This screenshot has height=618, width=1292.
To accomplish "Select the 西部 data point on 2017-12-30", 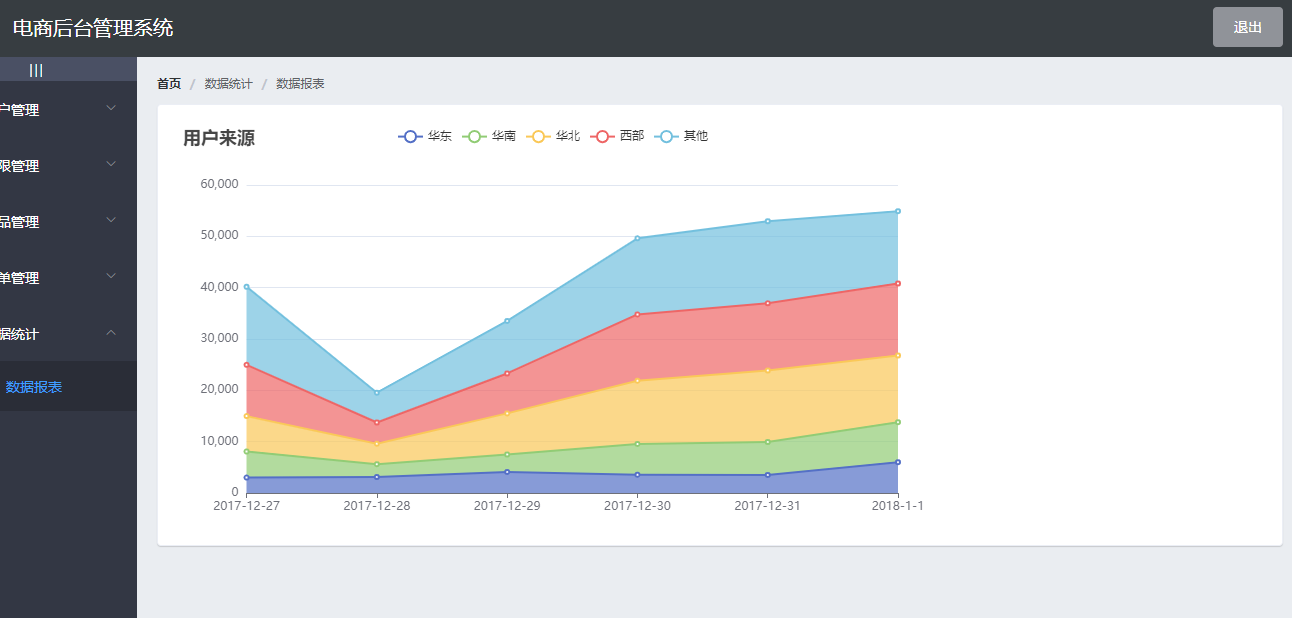I will (x=637, y=314).
